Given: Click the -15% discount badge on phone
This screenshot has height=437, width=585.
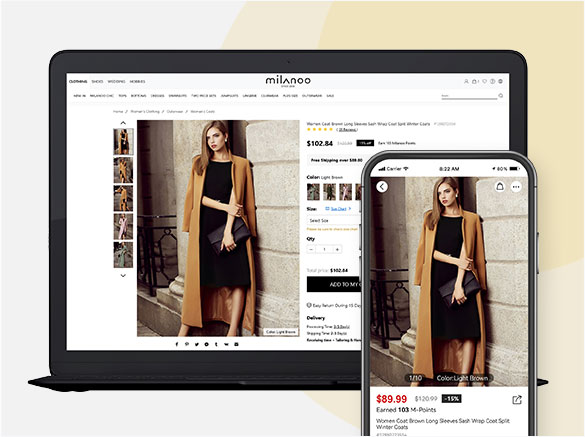Looking at the screenshot, I should (x=451, y=399).
